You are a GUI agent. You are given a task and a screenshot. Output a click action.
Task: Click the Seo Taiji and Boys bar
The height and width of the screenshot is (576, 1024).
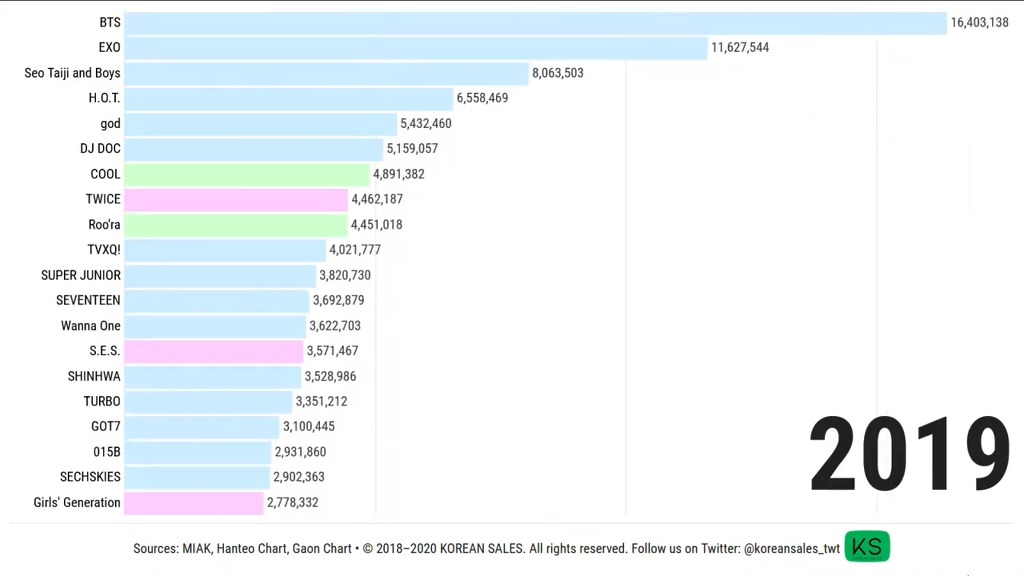coord(327,73)
